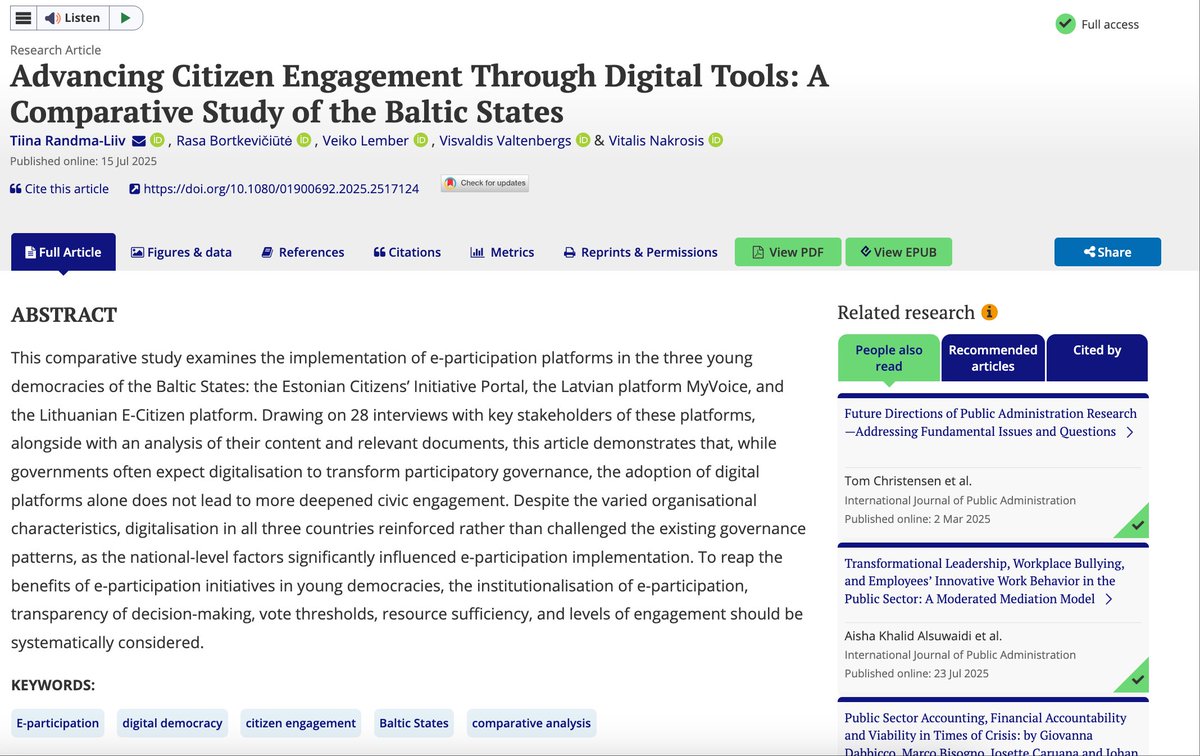Click the green Full access checkmark icon
The height and width of the screenshot is (756, 1200).
point(1066,24)
